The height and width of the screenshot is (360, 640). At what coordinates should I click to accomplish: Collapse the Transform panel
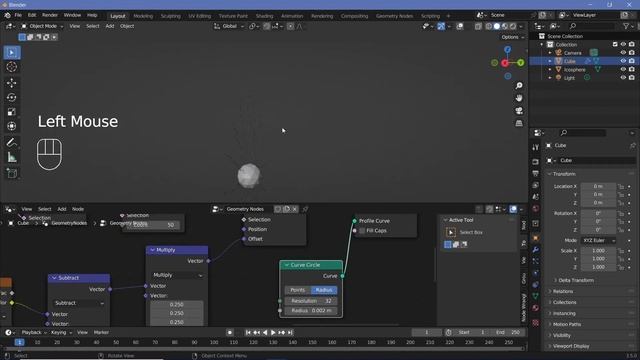[564, 174]
